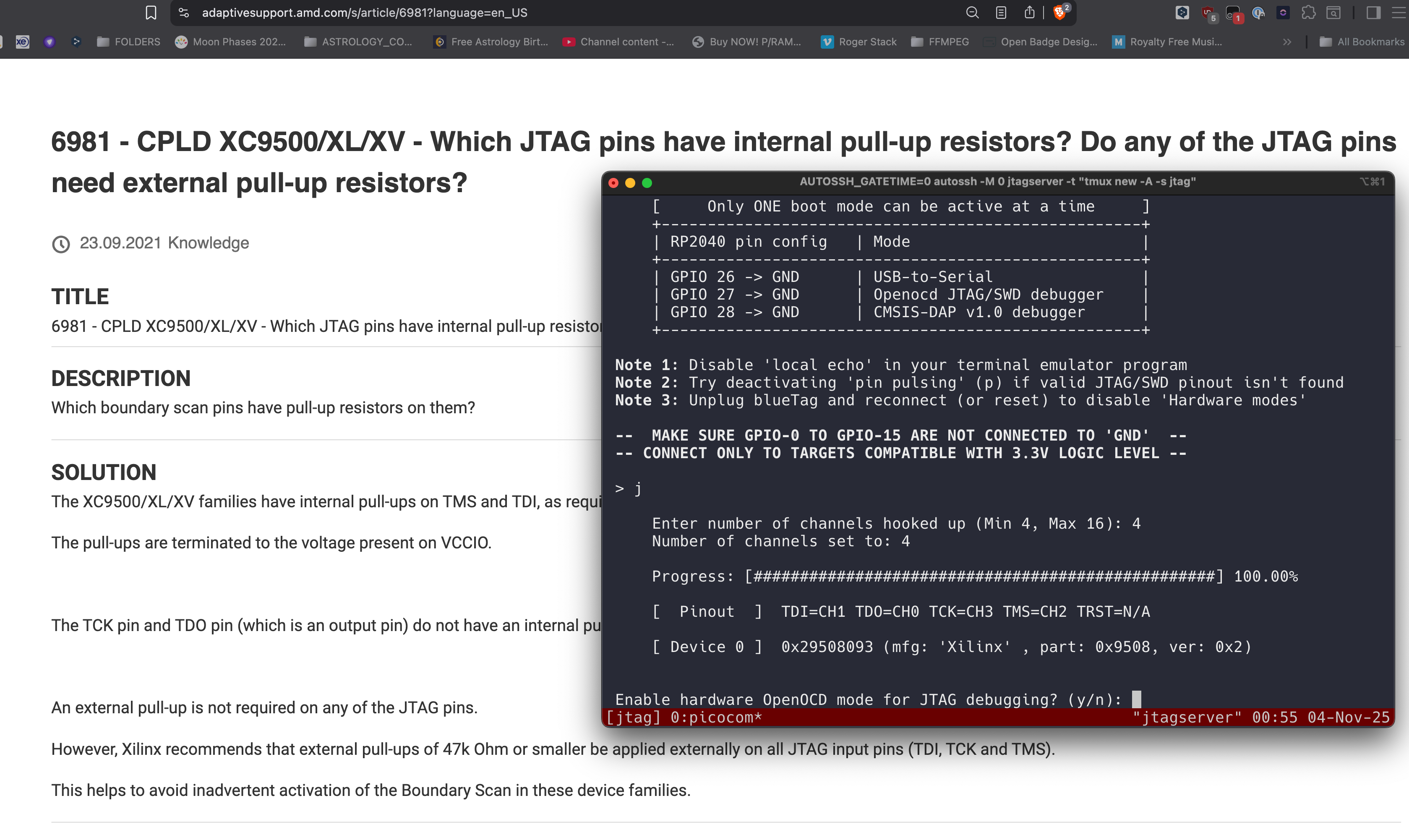Toggle the browser sidebar panel

click(1373, 13)
